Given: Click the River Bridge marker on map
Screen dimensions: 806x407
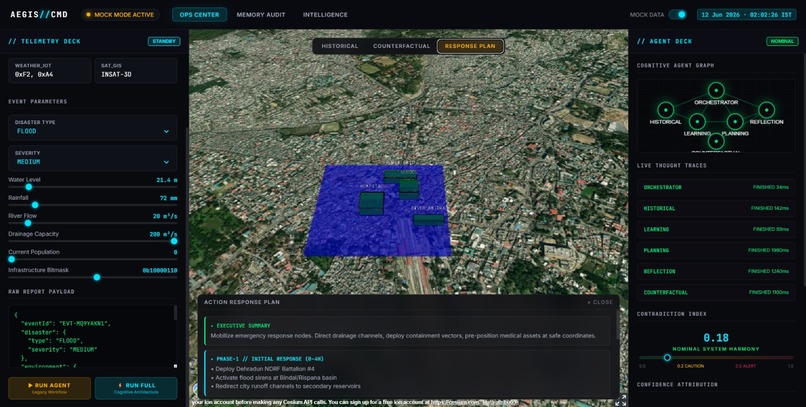Looking at the screenshot, I should pyautogui.click(x=429, y=220).
